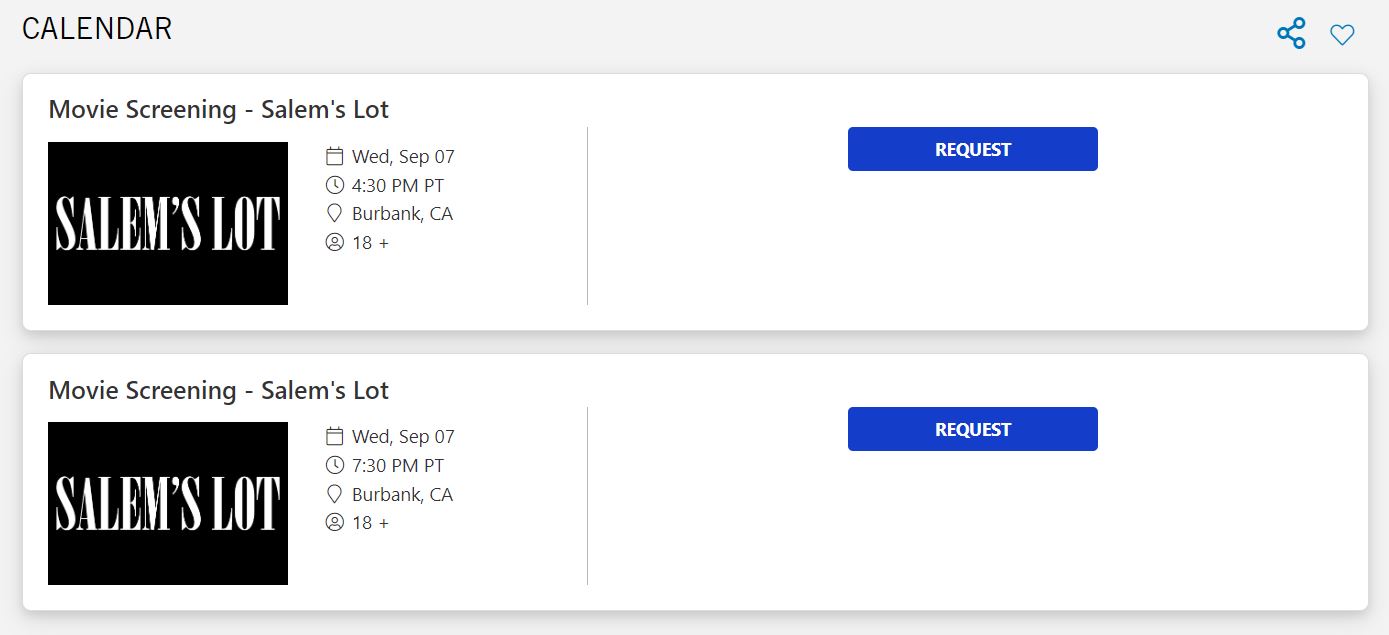This screenshot has height=635, width=1389.
Task: Click the share icon near the Calendar heading
Action: pos(1291,33)
